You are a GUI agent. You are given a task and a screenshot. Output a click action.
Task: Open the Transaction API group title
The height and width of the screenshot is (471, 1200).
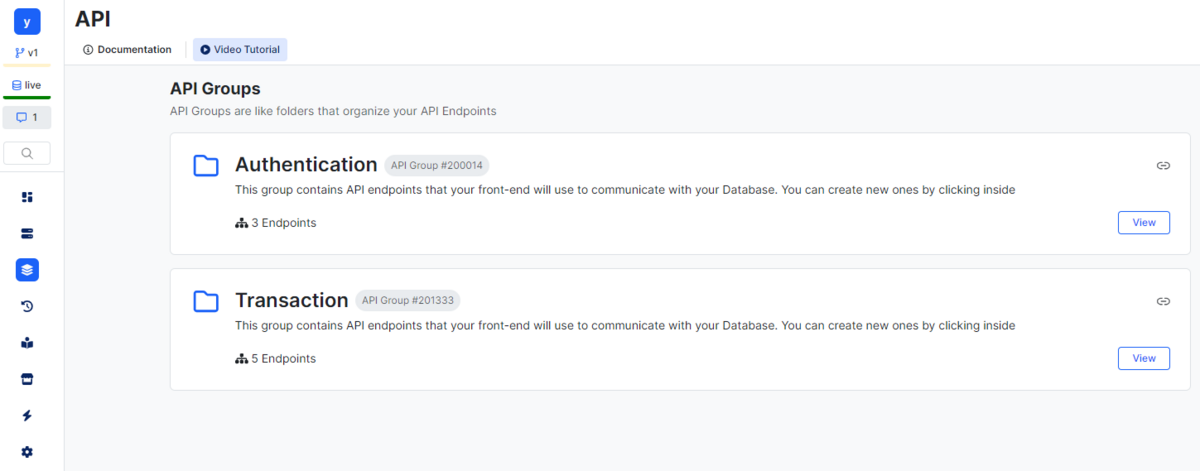[291, 300]
